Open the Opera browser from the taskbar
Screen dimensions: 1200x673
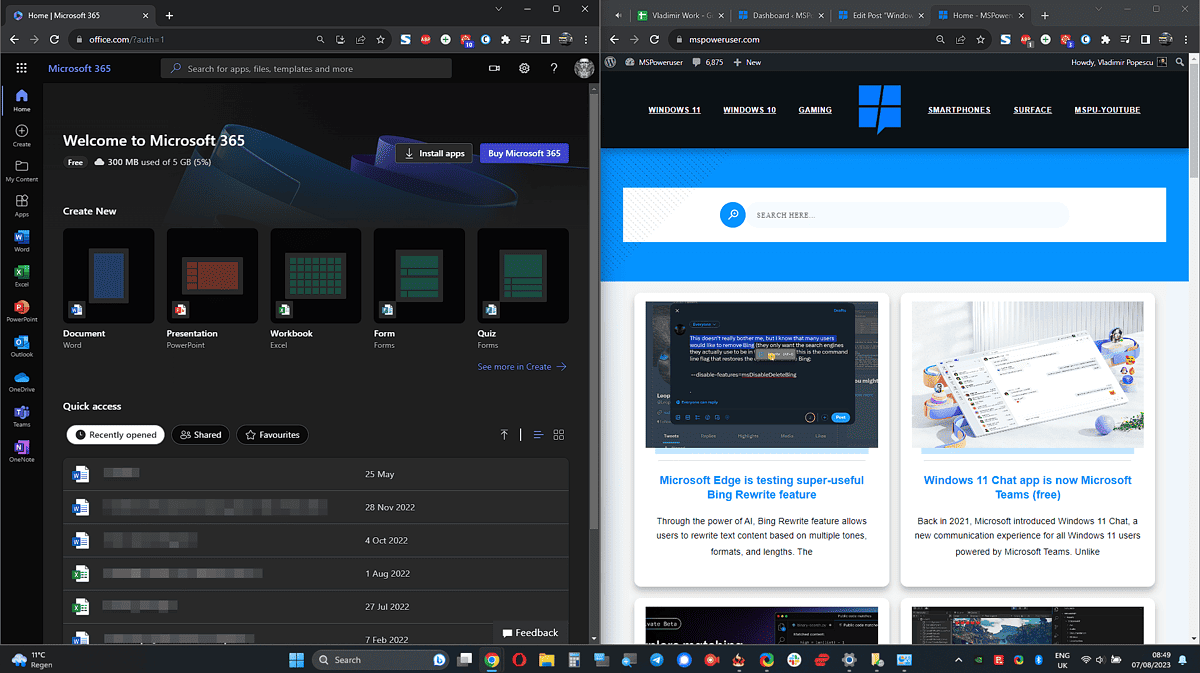tap(520, 659)
